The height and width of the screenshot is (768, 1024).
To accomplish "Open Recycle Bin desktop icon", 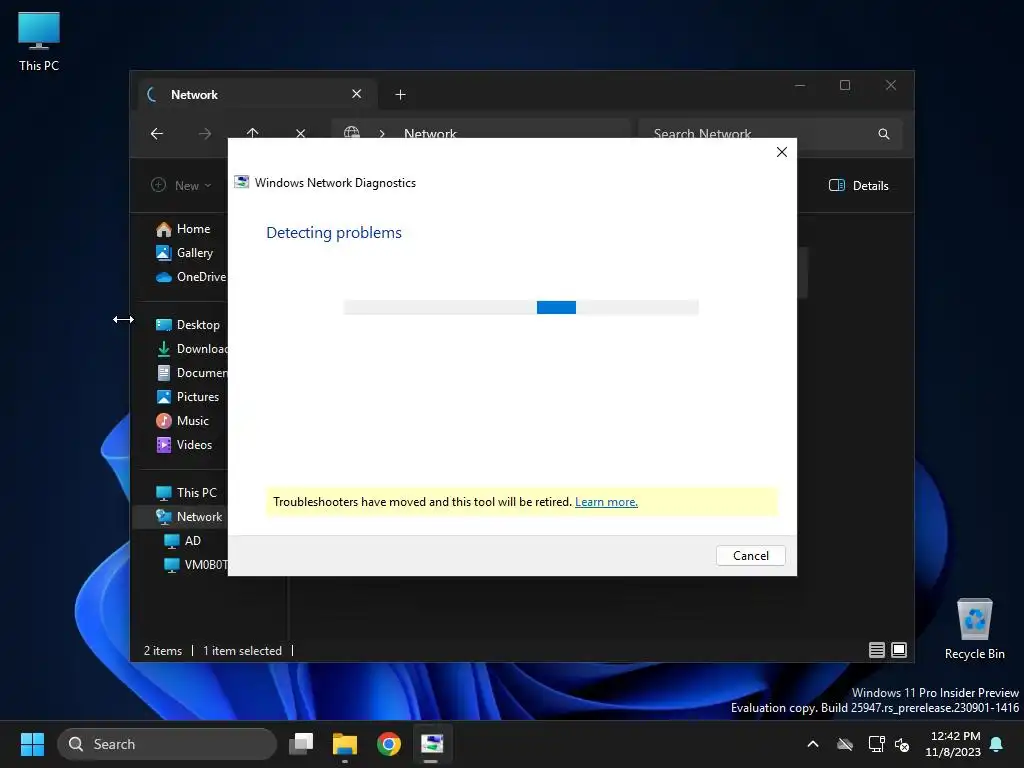I will tap(974, 629).
